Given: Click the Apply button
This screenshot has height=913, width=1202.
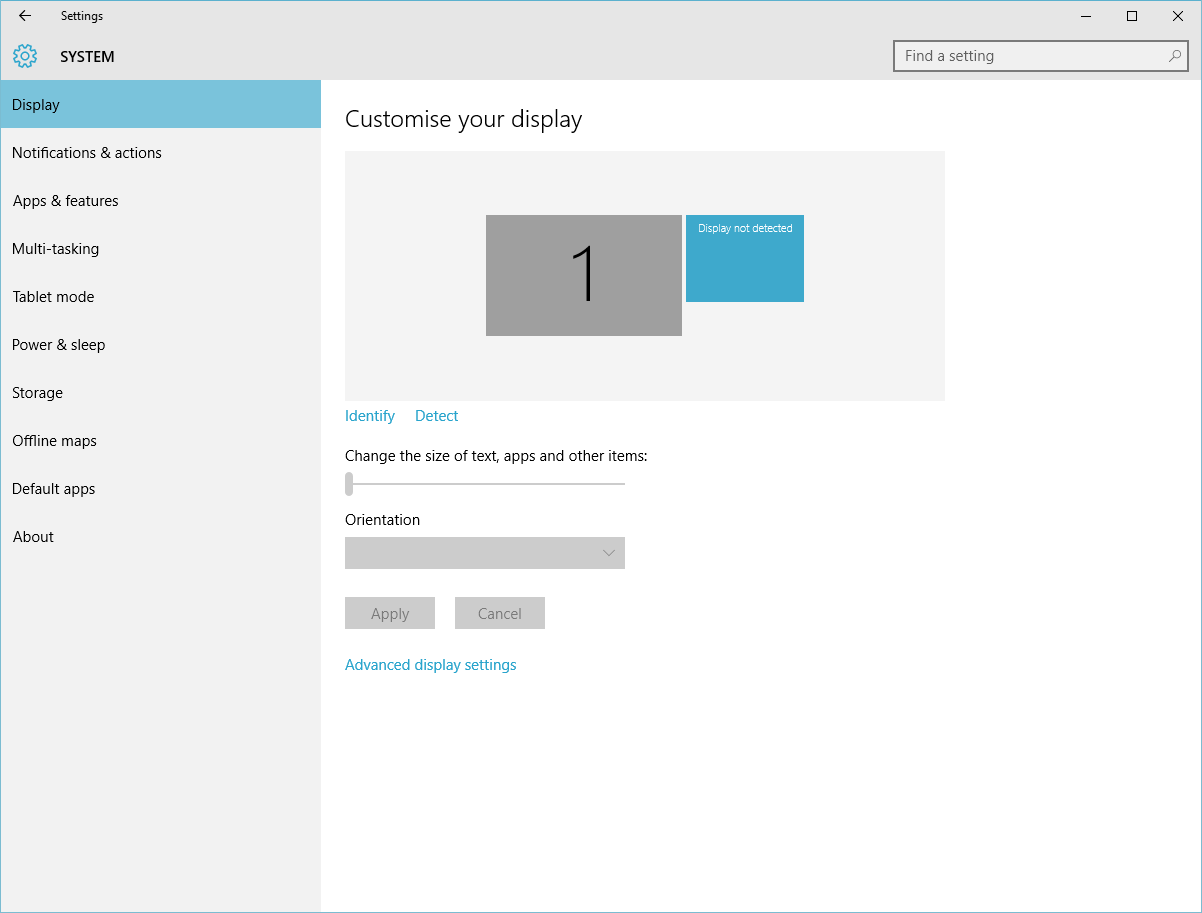Looking at the screenshot, I should (390, 613).
